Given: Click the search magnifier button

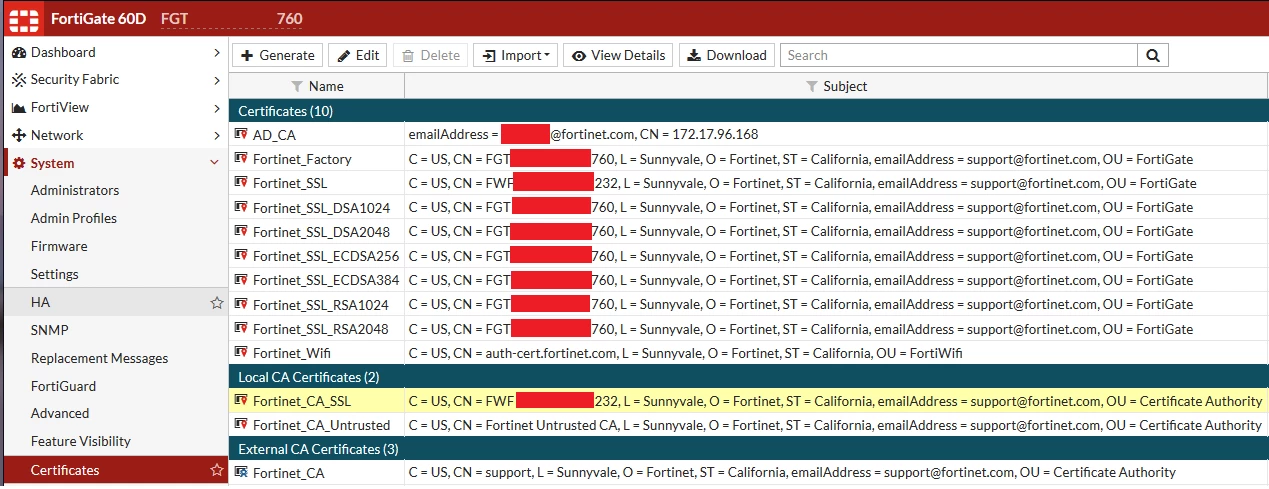Looking at the screenshot, I should [x=1153, y=55].
